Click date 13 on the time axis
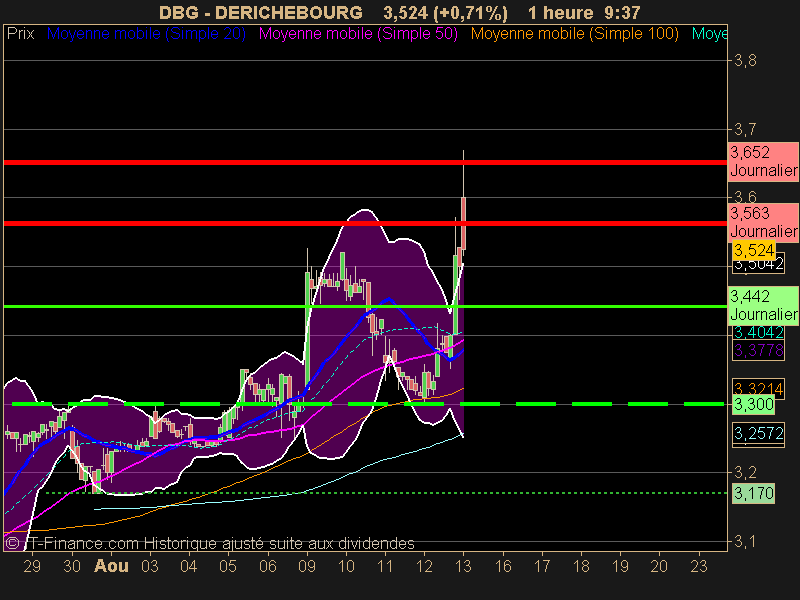The image size is (800, 600). tap(463, 566)
